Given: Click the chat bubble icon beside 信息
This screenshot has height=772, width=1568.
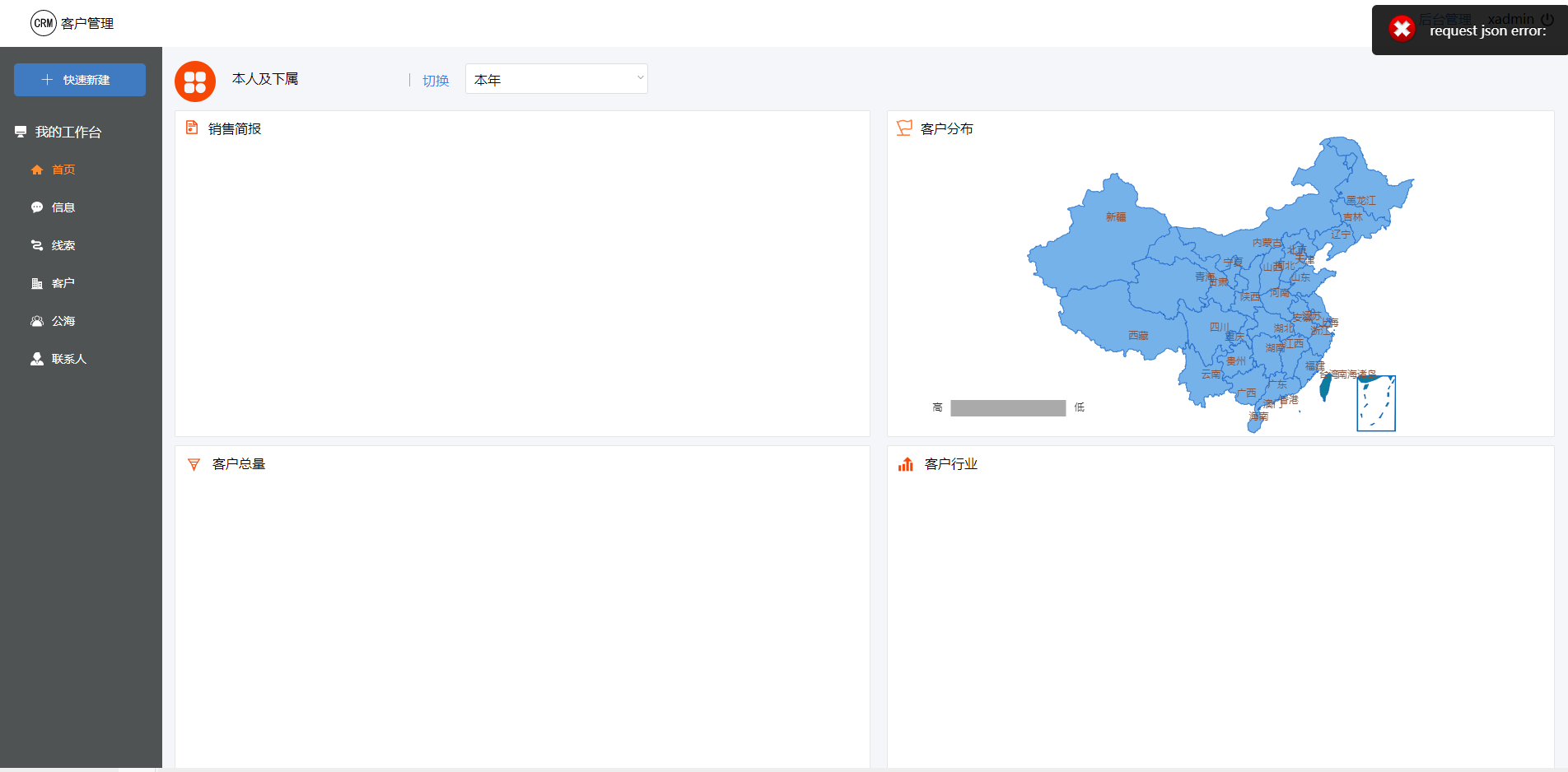Looking at the screenshot, I should click(37, 207).
